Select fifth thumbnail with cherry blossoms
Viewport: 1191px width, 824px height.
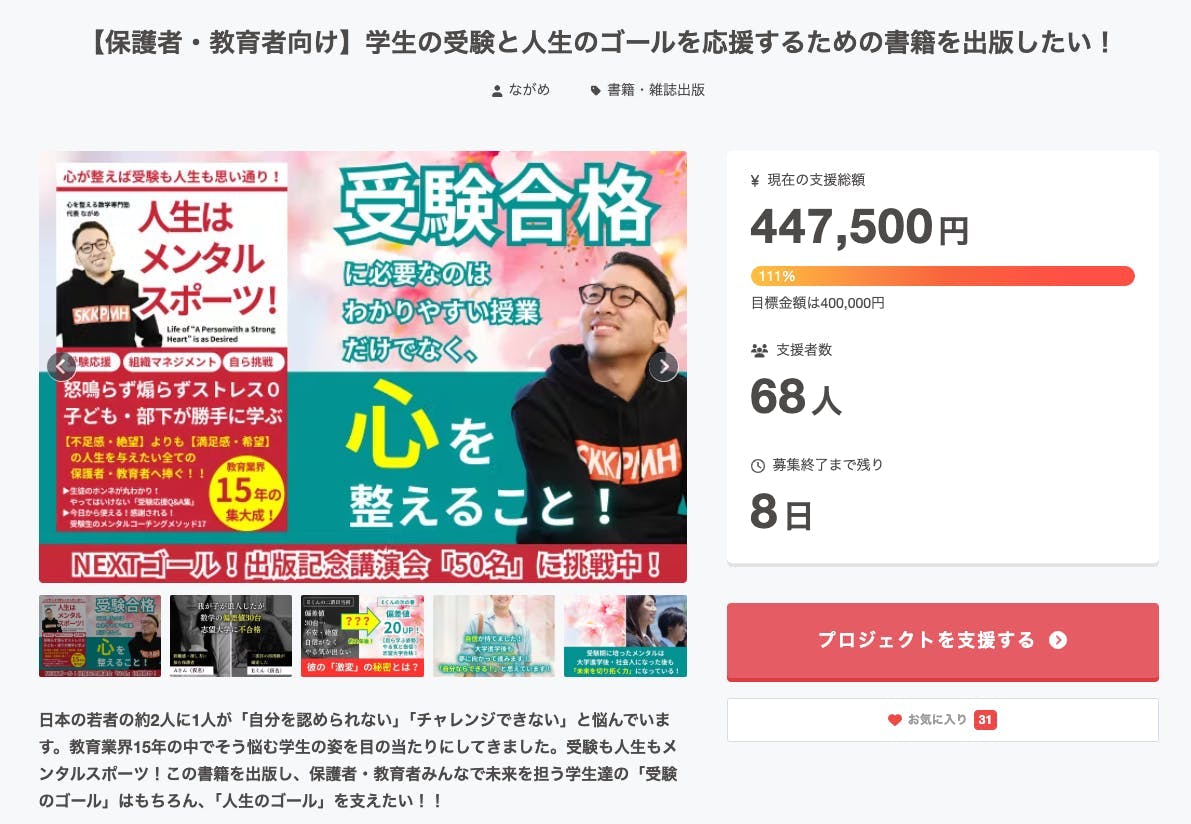click(625, 636)
